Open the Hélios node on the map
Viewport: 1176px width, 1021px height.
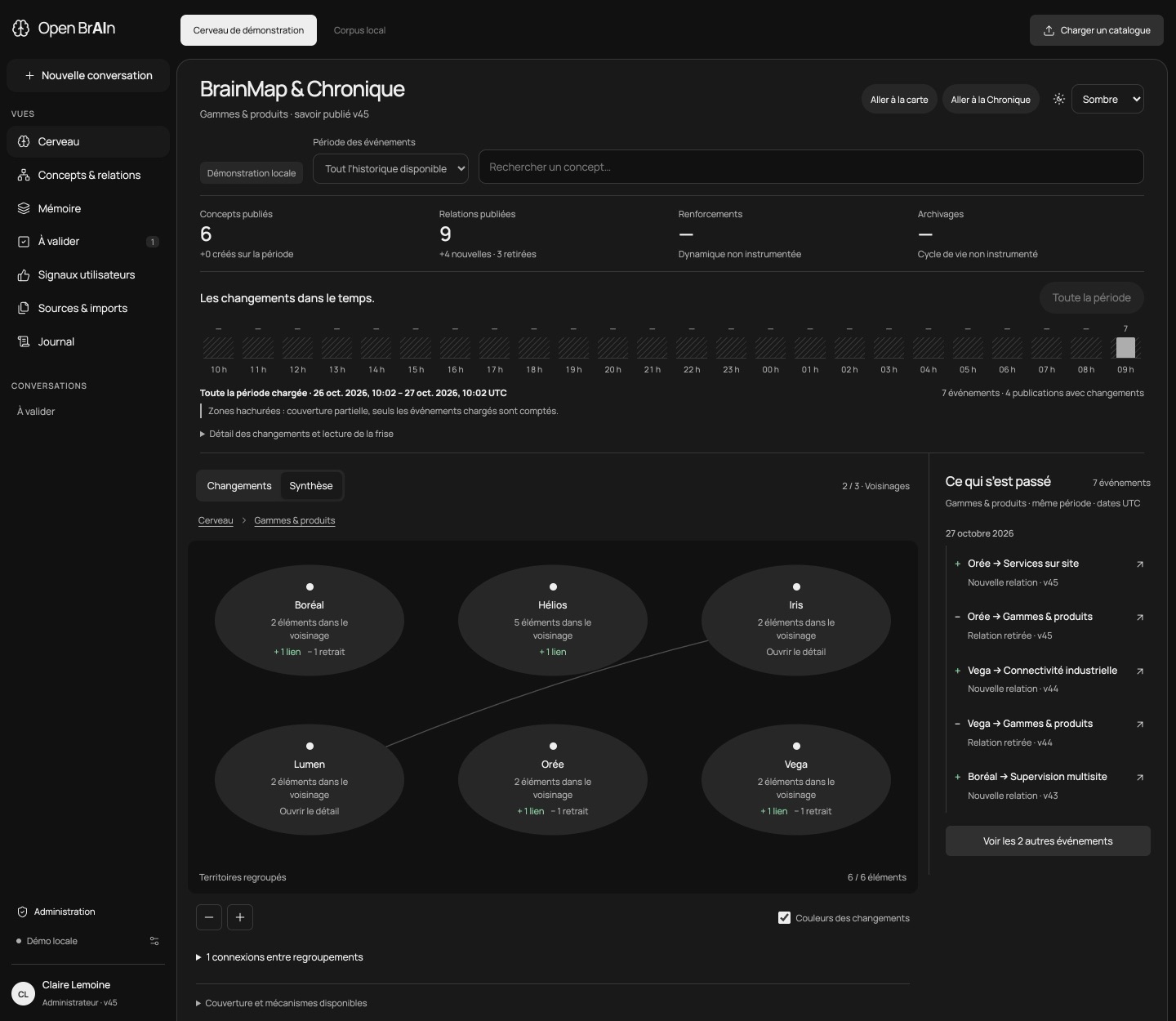pos(553,620)
